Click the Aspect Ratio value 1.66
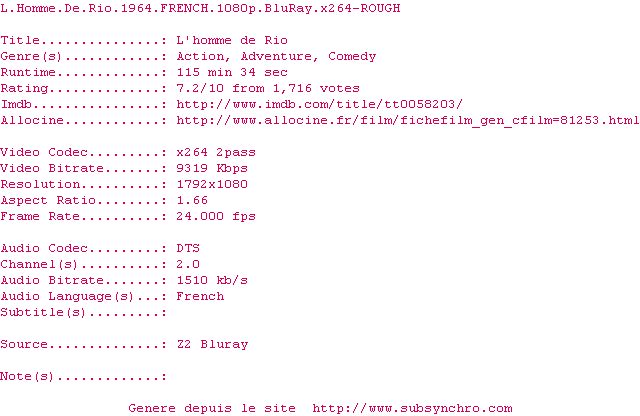640x416 pixels. 192,200
